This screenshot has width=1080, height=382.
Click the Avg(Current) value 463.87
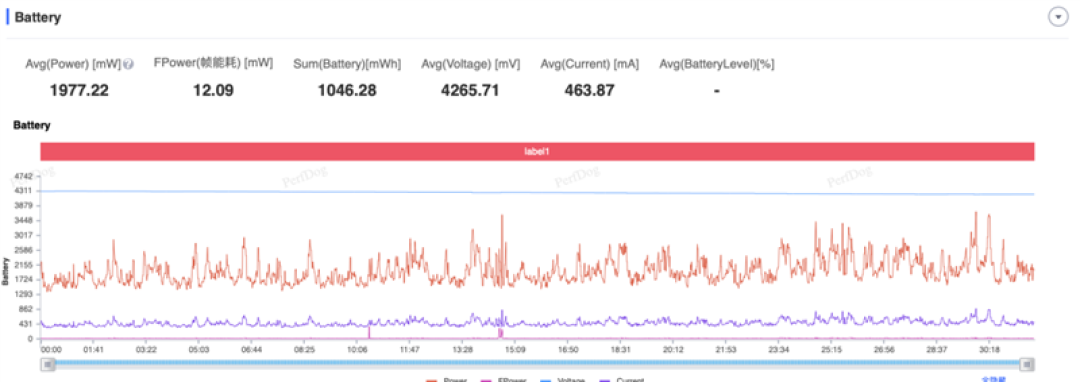(589, 90)
